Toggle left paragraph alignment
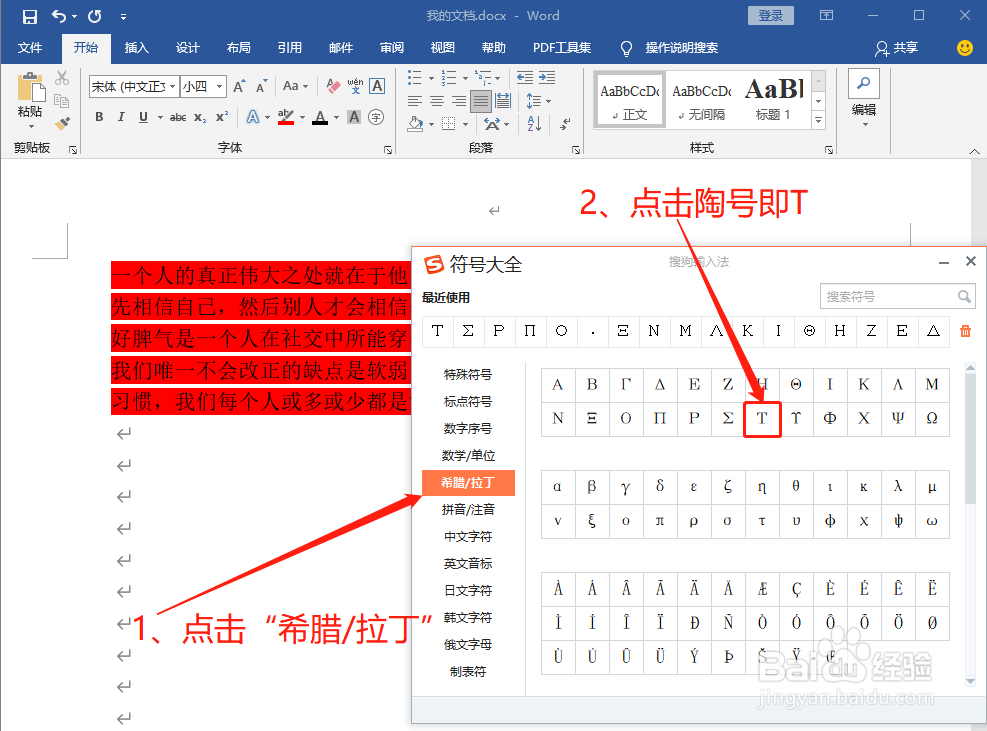 pyautogui.click(x=414, y=101)
